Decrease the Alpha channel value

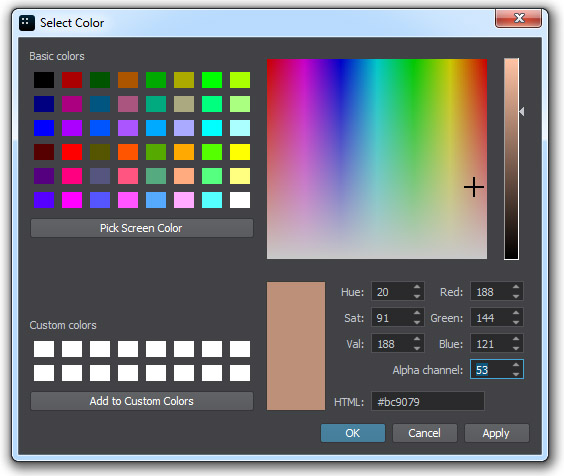pyautogui.click(x=516, y=374)
